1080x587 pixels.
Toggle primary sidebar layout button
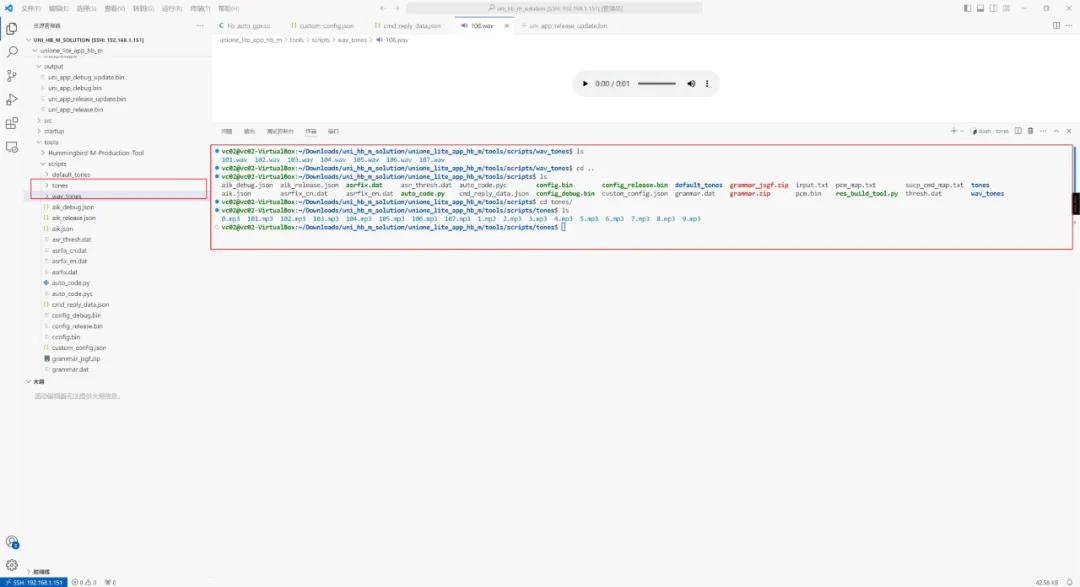tap(967, 8)
